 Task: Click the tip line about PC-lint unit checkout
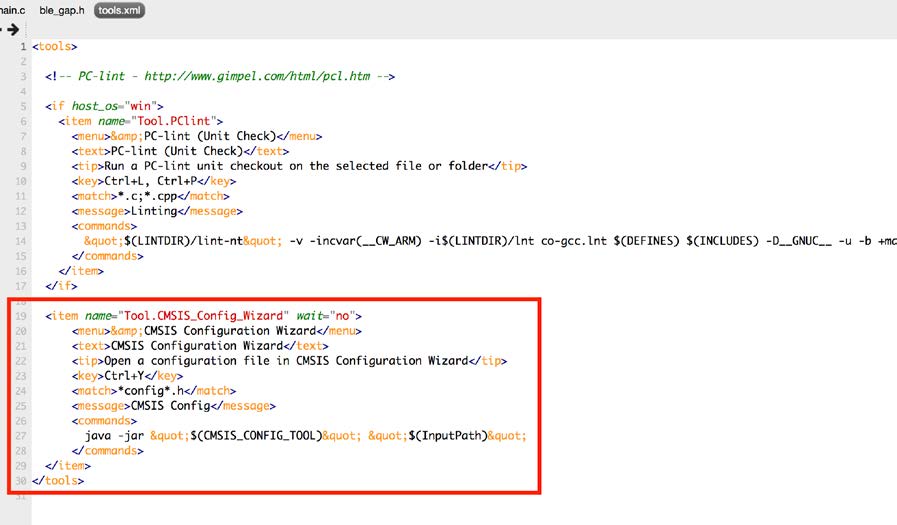(299, 166)
